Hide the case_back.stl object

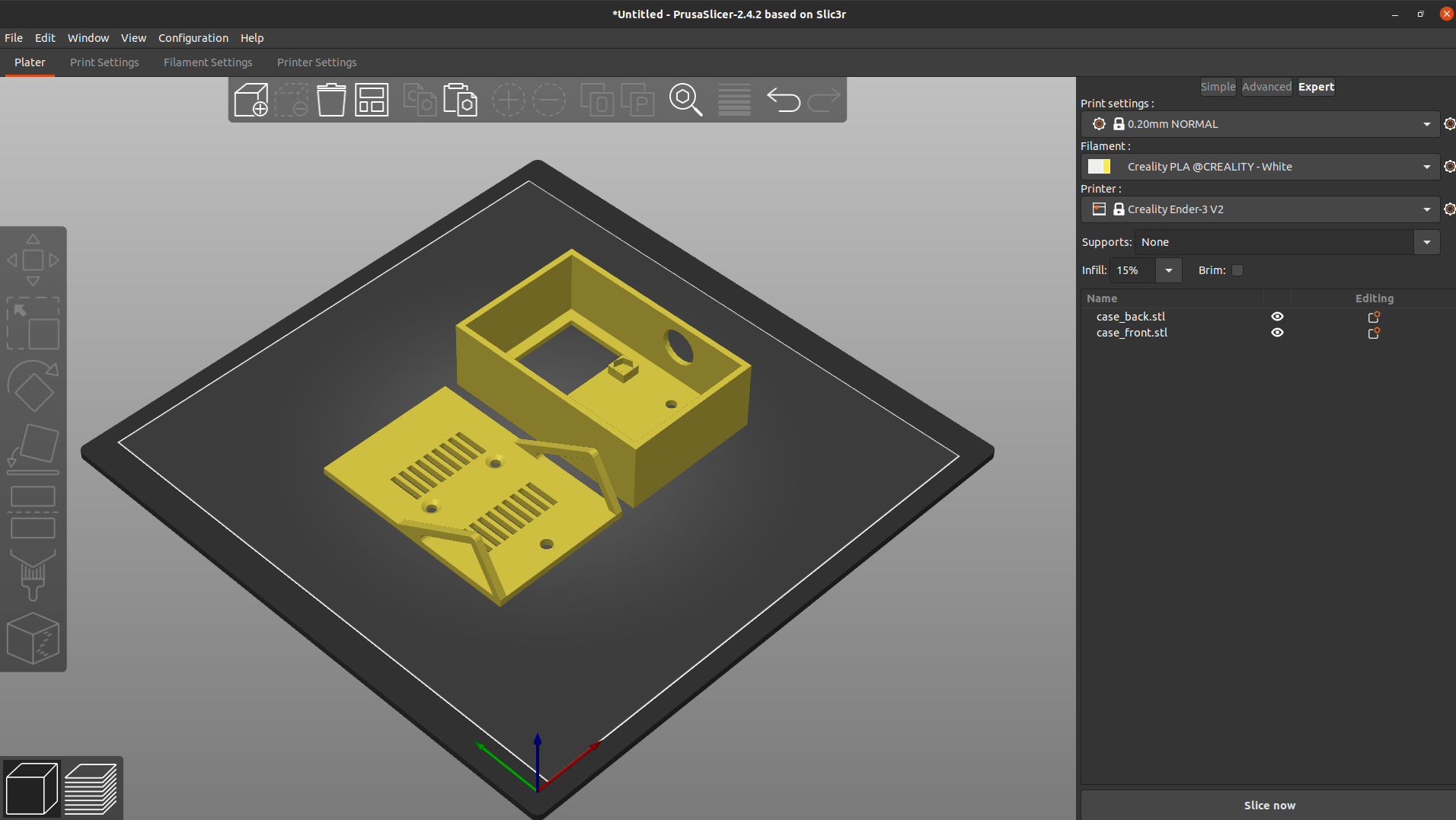point(1277,316)
